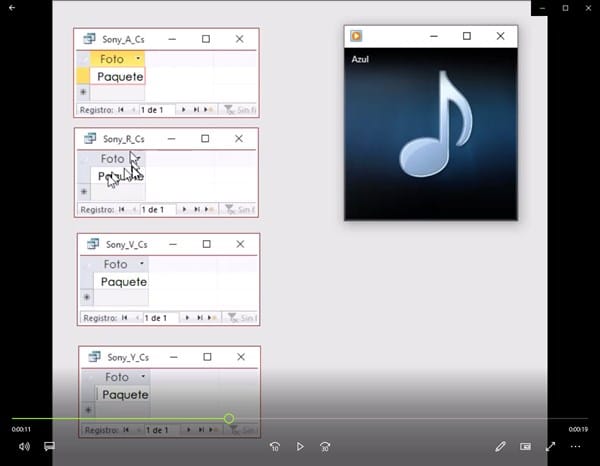Click the Foto column header in Sony_V_Cs
The height and width of the screenshot is (466, 600).
pyautogui.click(x=121, y=264)
